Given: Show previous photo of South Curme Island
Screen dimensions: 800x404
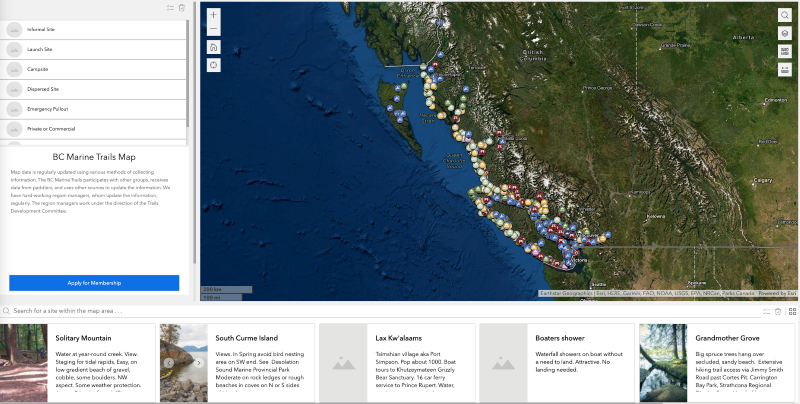Looking at the screenshot, I should pyautogui.click(x=168, y=362).
